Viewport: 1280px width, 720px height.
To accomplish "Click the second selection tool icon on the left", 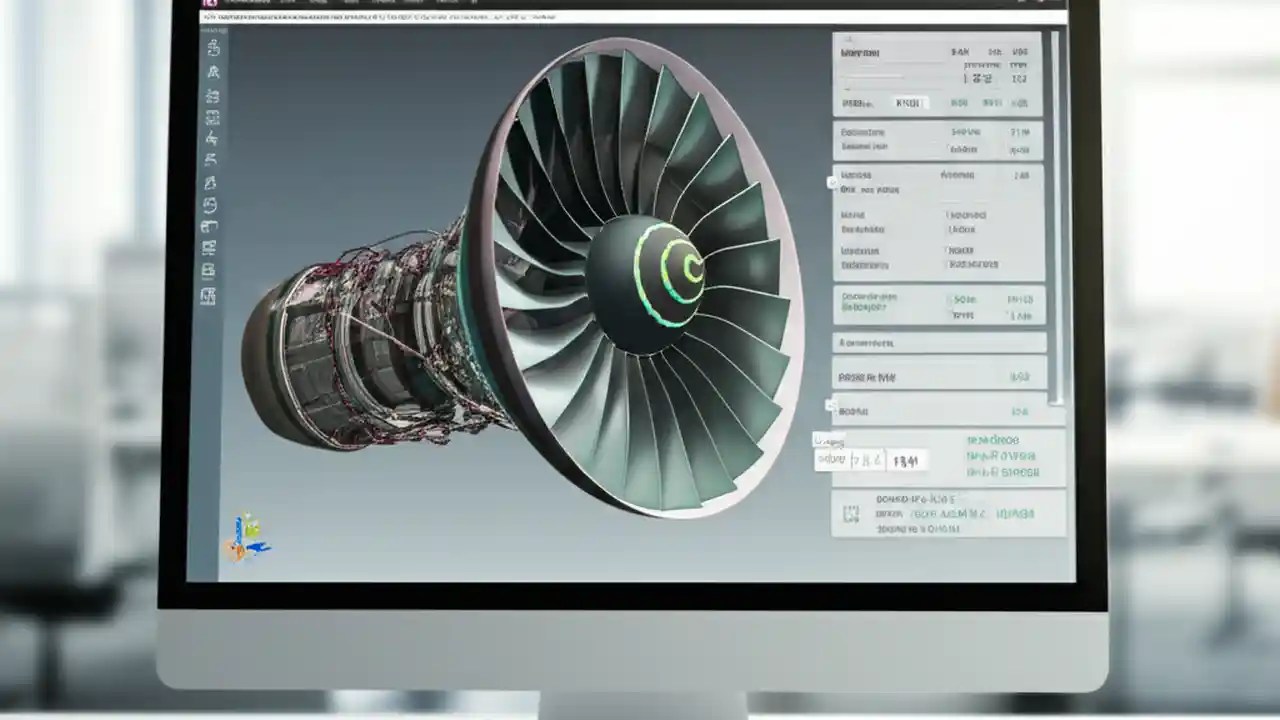I will 210,70.
